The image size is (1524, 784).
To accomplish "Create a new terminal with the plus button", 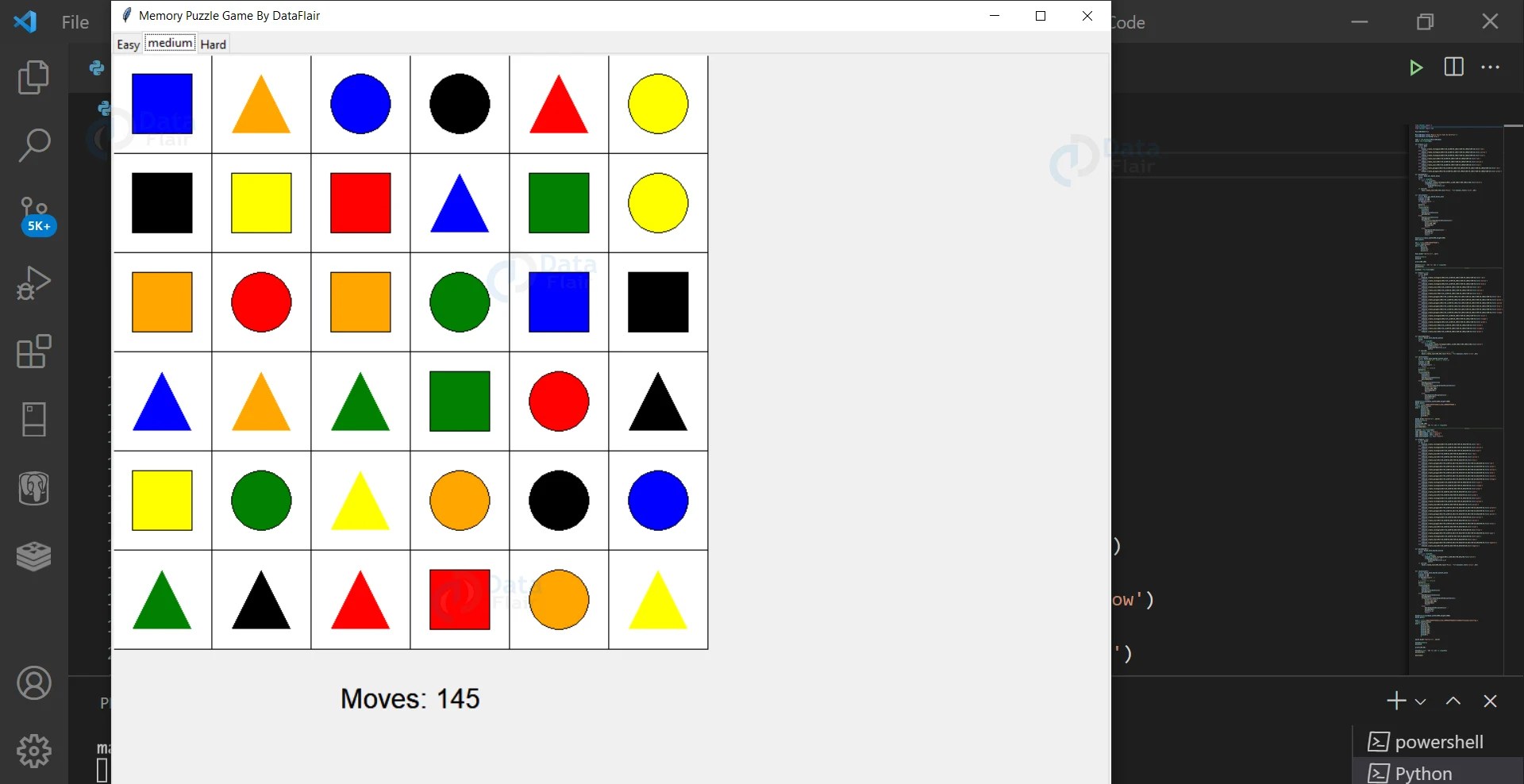I will point(1395,701).
